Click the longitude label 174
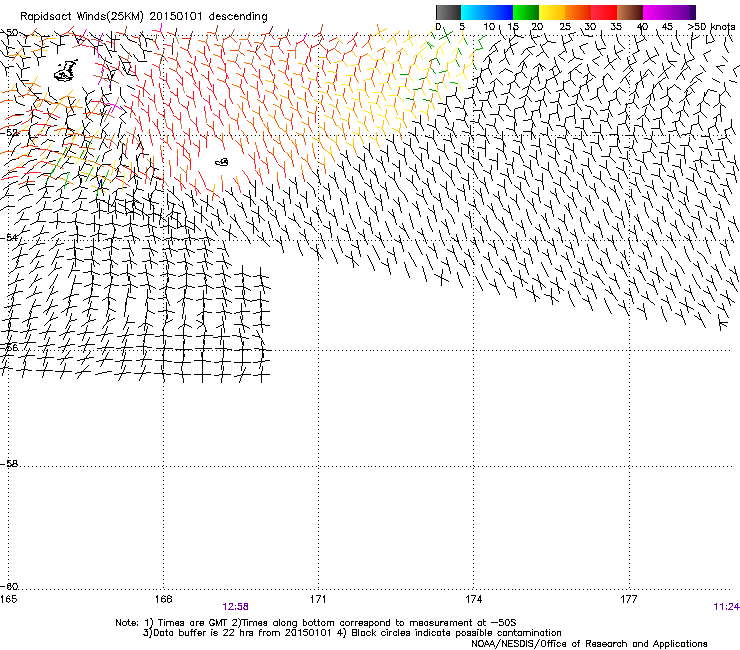The width and height of the screenshot is (740, 650). (473, 599)
